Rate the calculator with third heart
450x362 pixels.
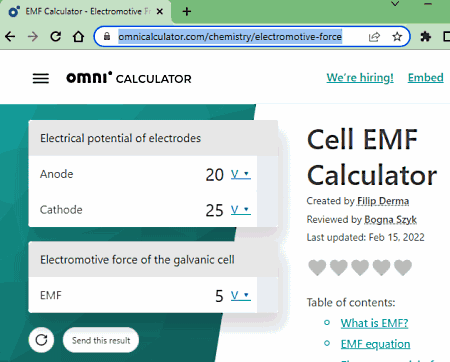click(360, 268)
